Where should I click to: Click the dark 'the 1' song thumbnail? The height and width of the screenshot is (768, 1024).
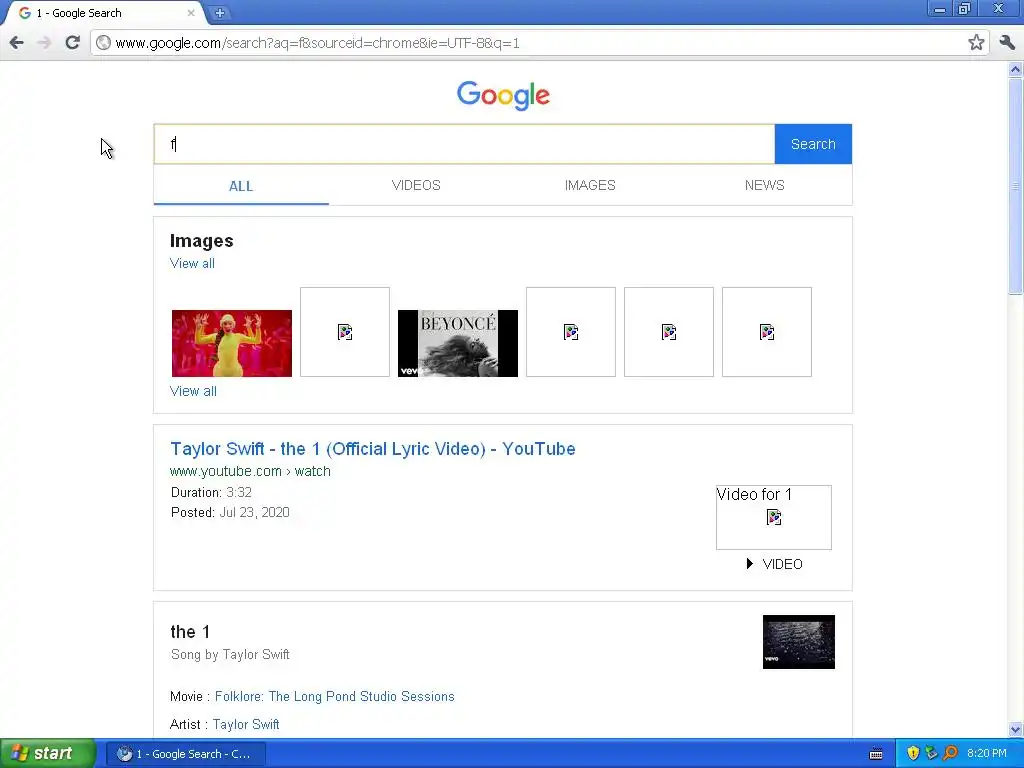[799, 642]
